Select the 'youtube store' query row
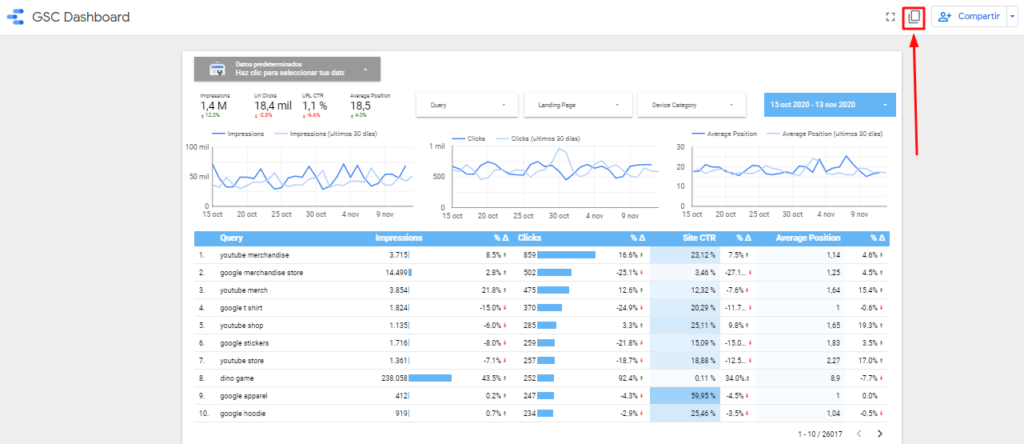 (541, 361)
